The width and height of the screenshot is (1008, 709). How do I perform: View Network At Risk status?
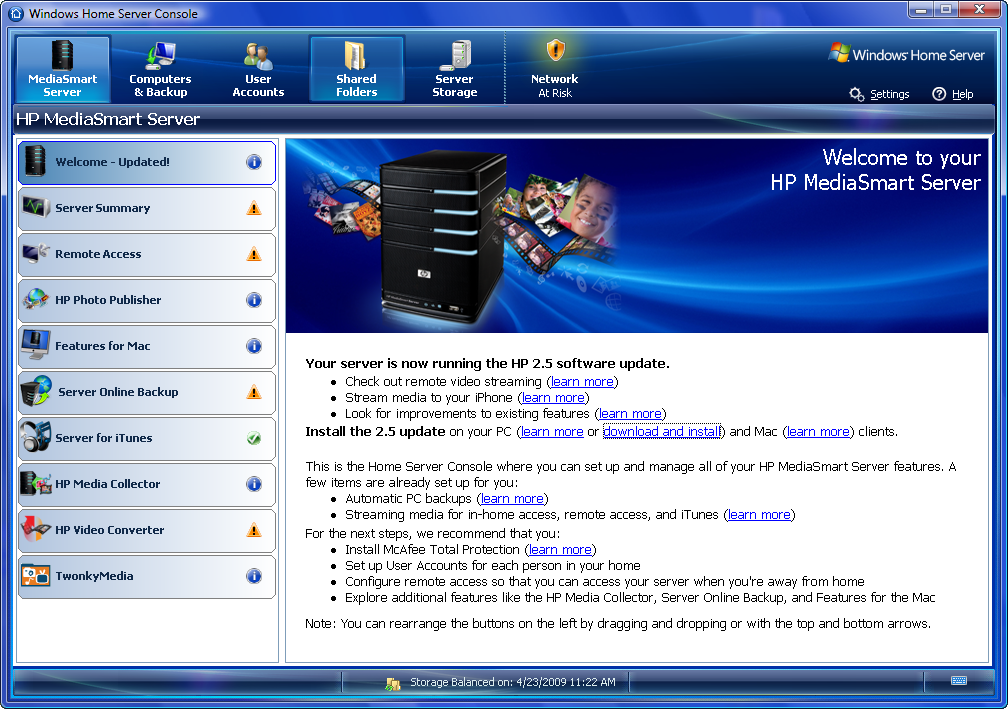(x=554, y=69)
